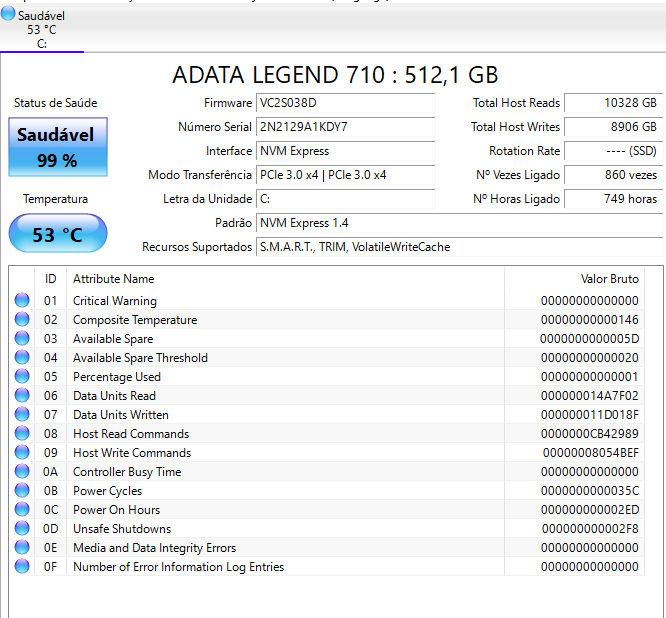Click the ADATA LEGEND 710 : 512,1 GB title
Viewport: 666px width, 618px height.
click(x=335, y=75)
